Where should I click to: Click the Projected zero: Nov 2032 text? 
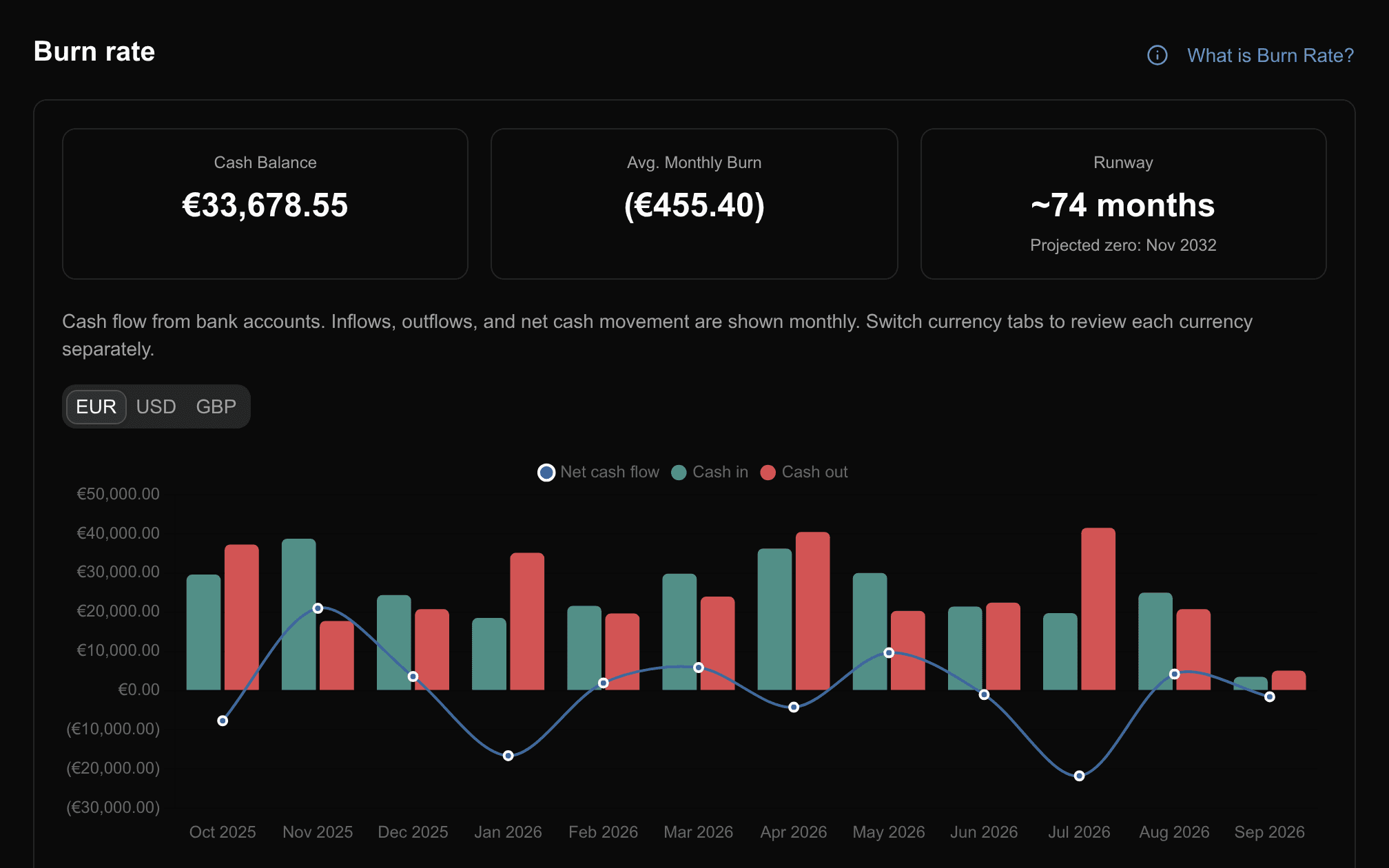tap(1123, 245)
